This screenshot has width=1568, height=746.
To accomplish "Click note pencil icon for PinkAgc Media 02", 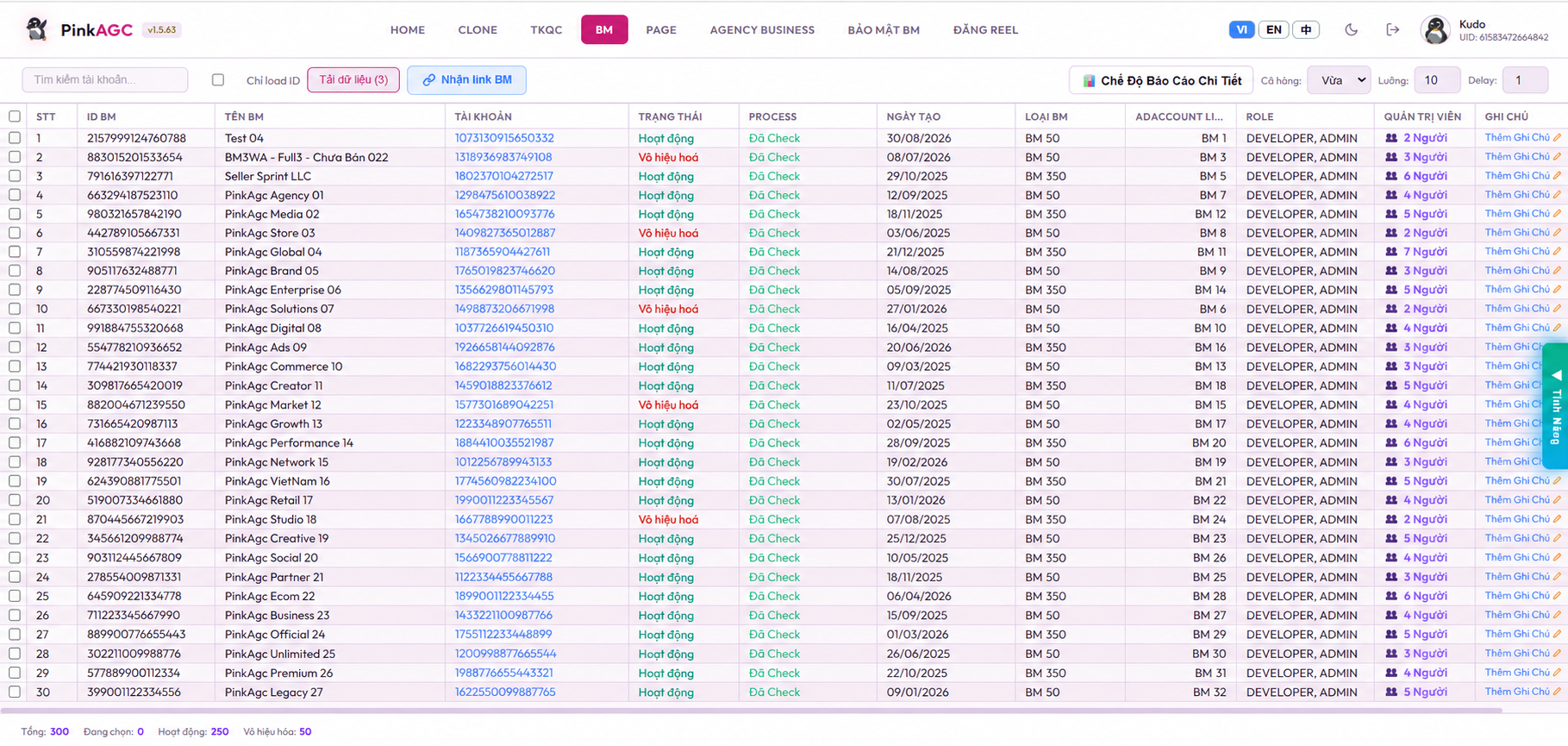I will [1557, 214].
